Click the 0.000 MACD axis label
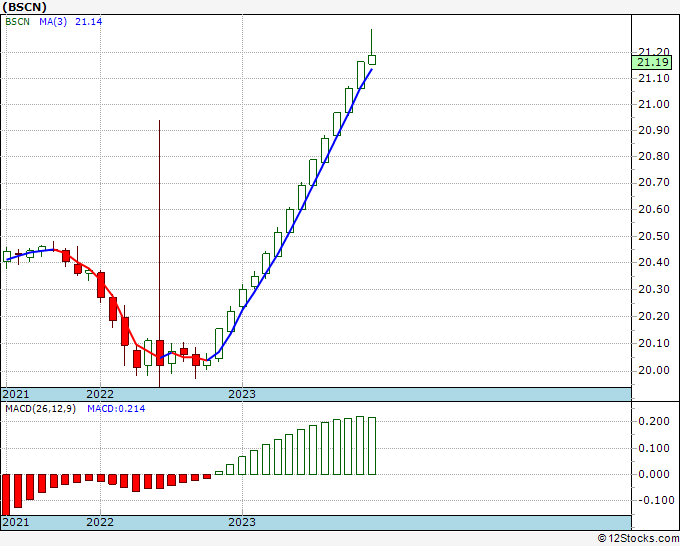Screen dimensions: 680x546 654,474
